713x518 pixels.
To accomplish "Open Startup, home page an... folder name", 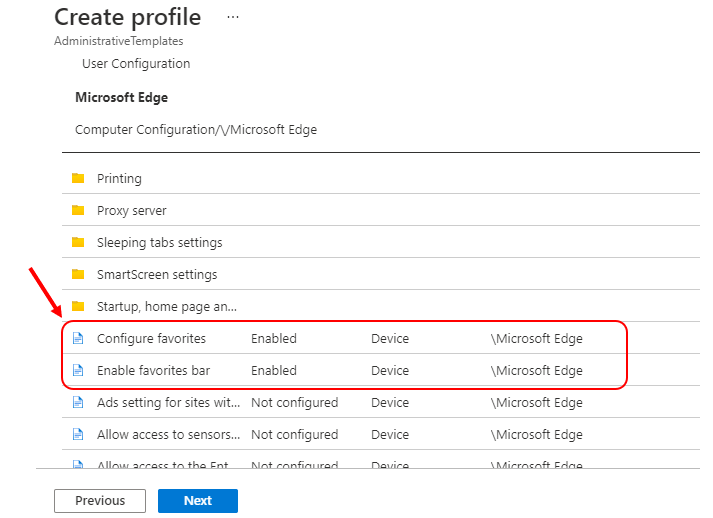I will [x=167, y=307].
